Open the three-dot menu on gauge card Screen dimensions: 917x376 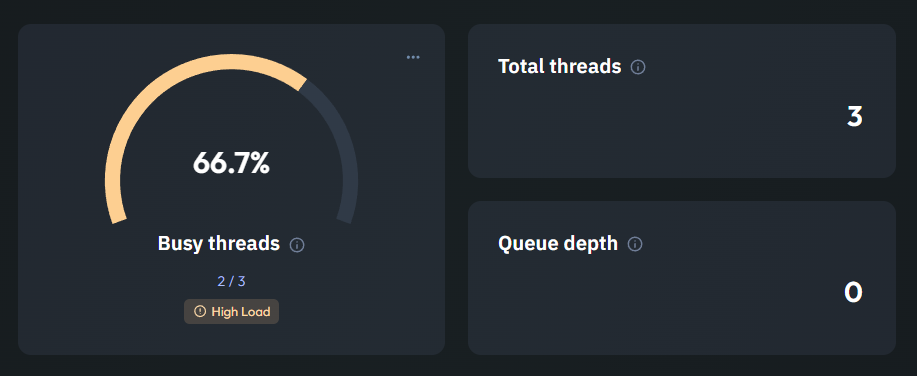click(x=413, y=57)
